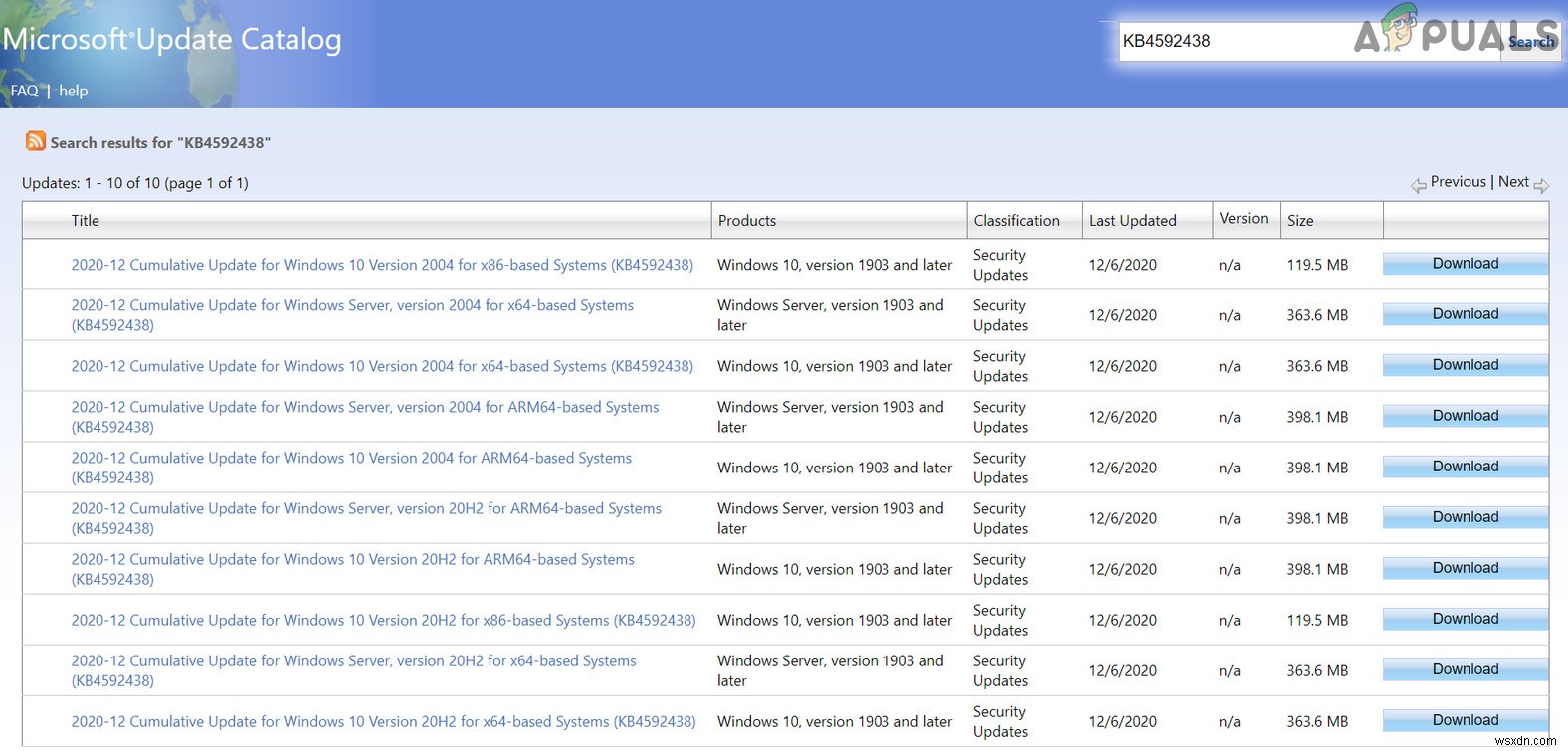Click the Search button
The height and width of the screenshot is (751, 1568).
click(x=1530, y=42)
